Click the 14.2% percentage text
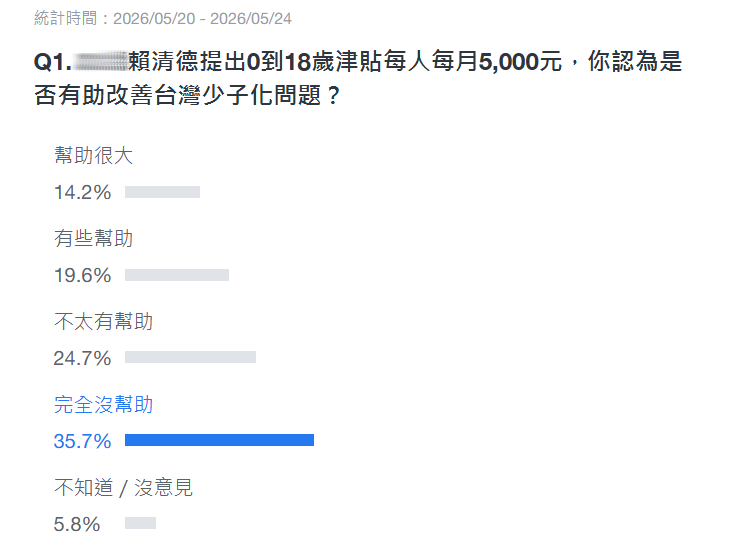This screenshot has height=552, width=738. click(82, 192)
